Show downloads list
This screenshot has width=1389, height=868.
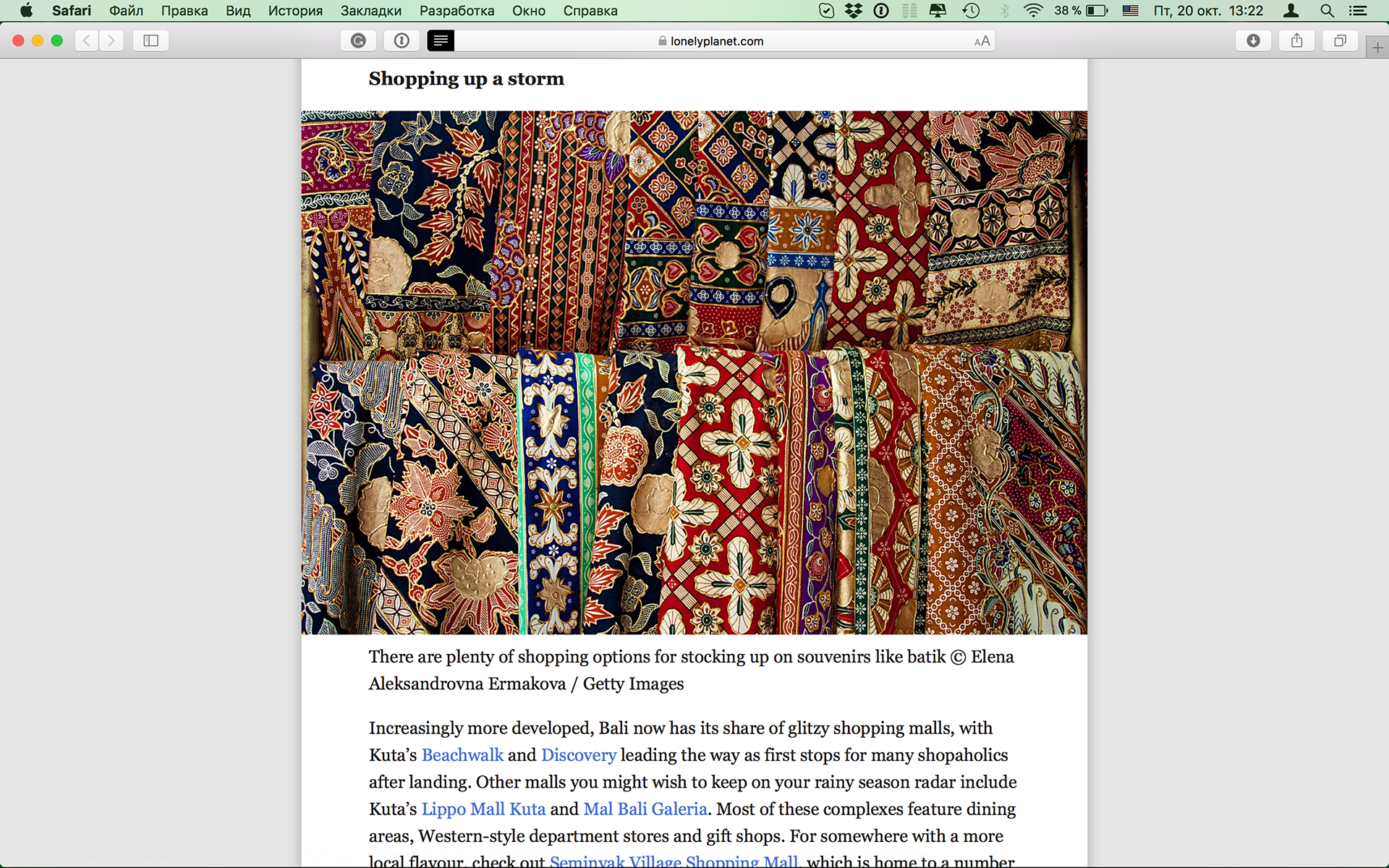[1253, 41]
